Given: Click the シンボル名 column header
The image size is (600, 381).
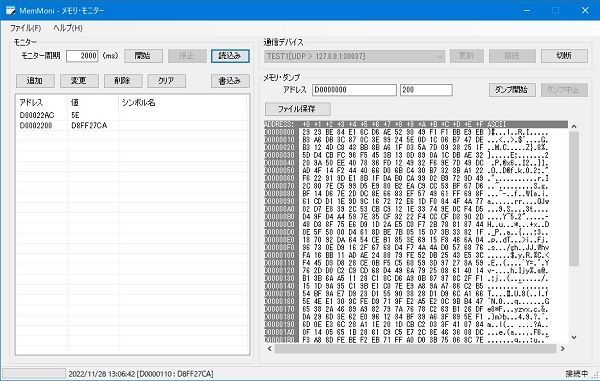Looking at the screenshot, I should 139,103.
